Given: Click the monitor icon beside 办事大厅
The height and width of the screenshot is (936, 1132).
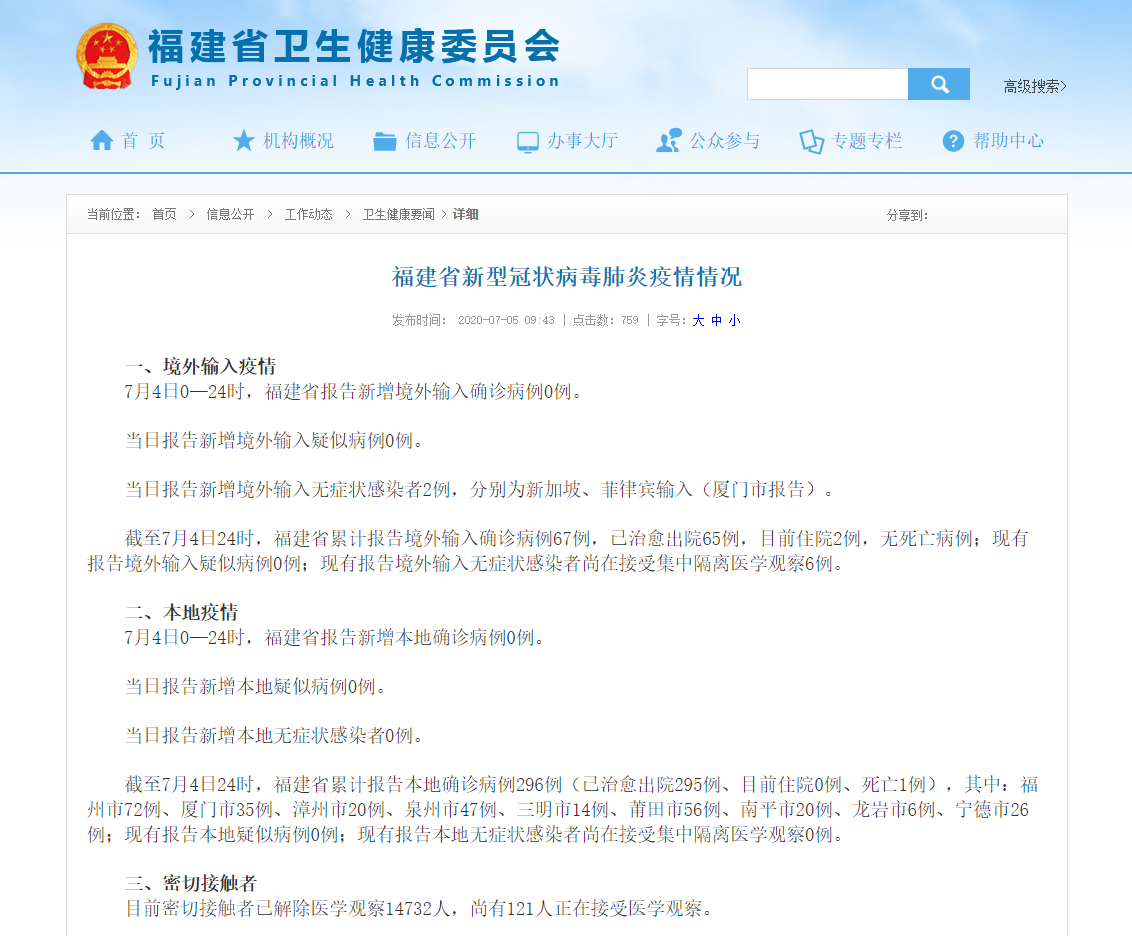Looking at the screenshot, I should tap(528, 142).
